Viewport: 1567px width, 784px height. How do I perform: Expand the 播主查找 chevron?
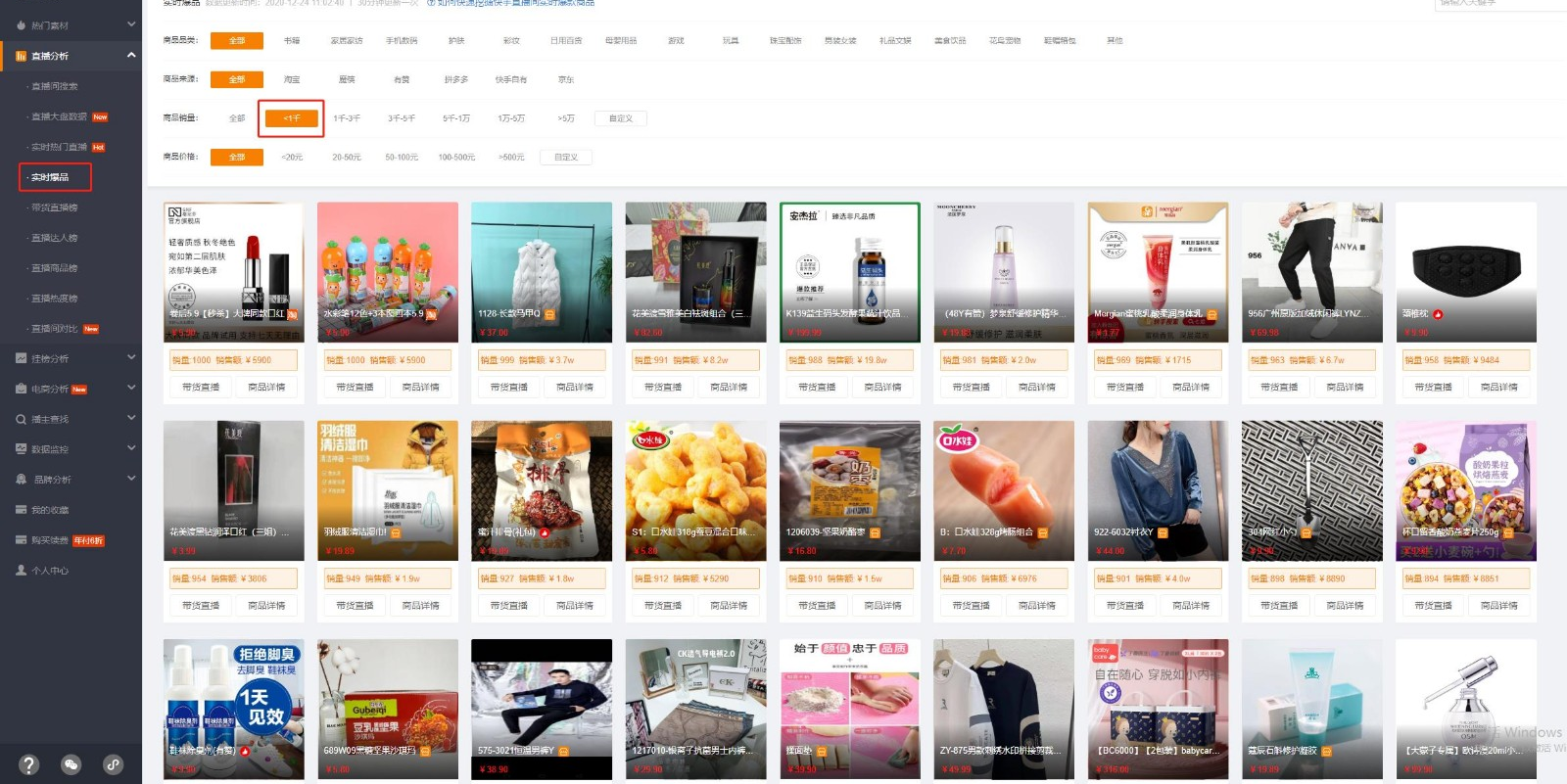131,419
